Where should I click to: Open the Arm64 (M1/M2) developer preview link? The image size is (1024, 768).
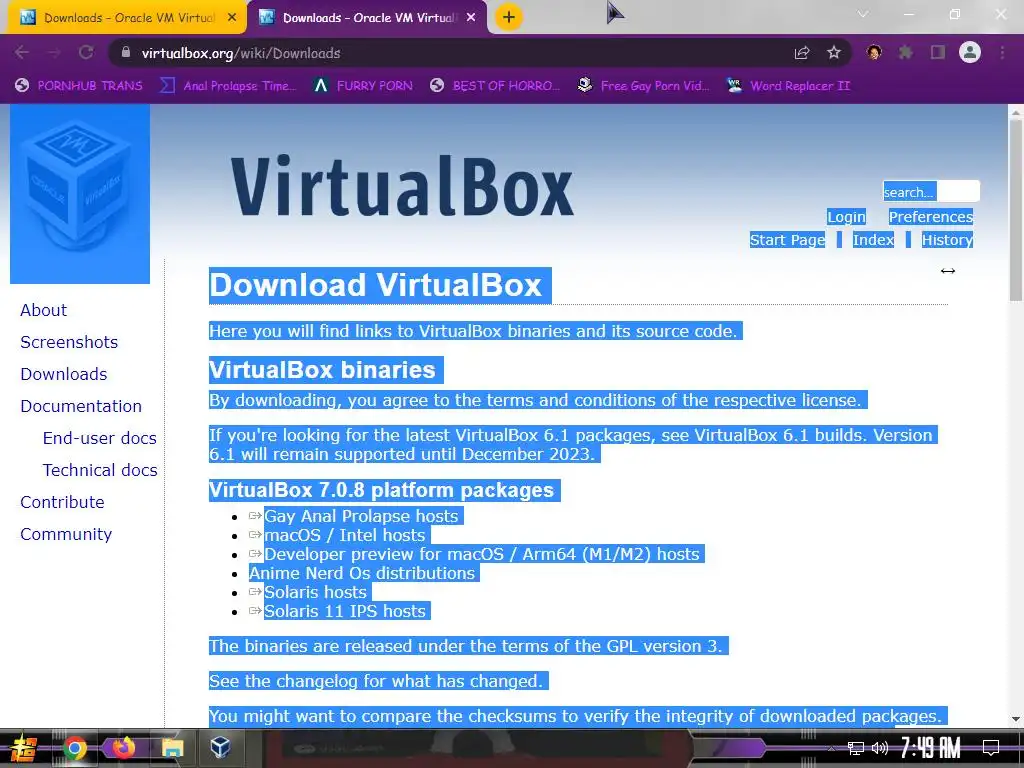click(x=481, y=554)
